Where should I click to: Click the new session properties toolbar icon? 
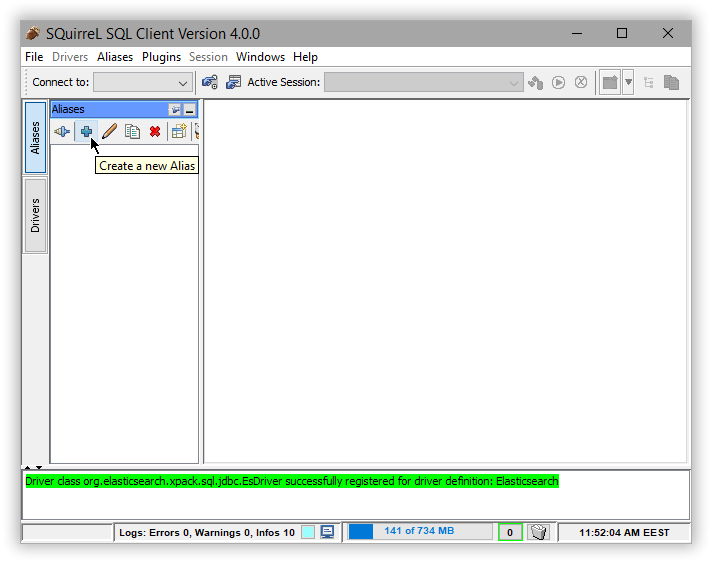tap(233, 82)
